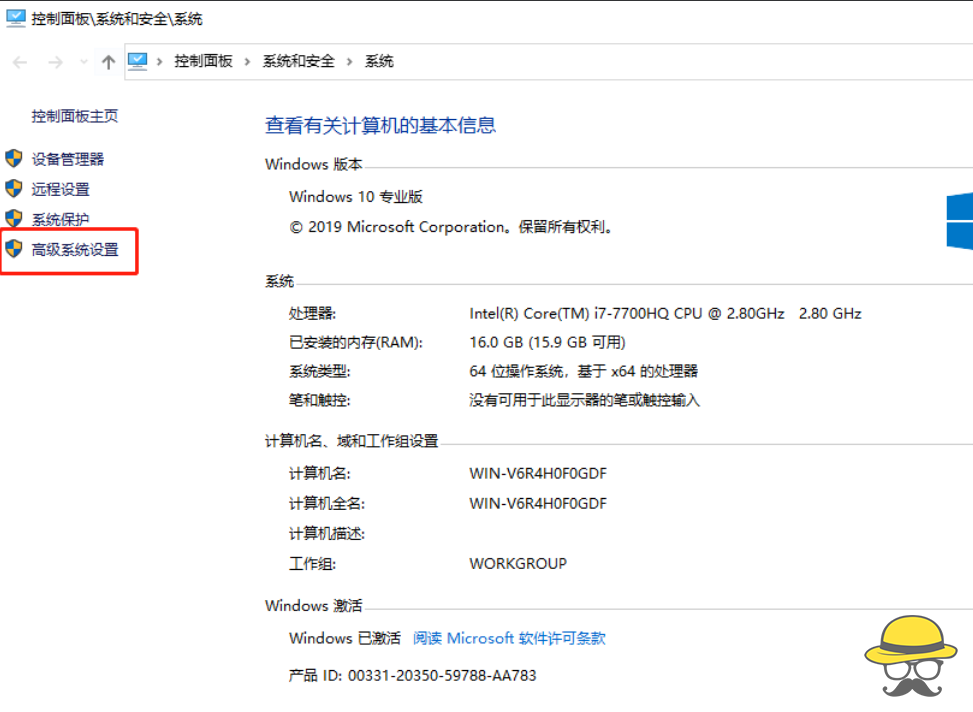Expand the chevron after 控制面板 in the breadcrumb
This screenshot has height=712, width=973.
coord(248,61)
